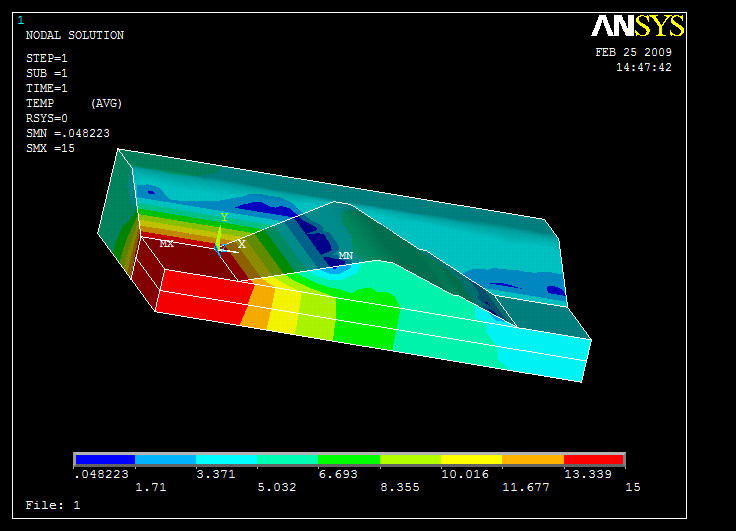Click the File: 1 label at bottom
Viewport: 736px width, 531px height.
pos(52,505)
